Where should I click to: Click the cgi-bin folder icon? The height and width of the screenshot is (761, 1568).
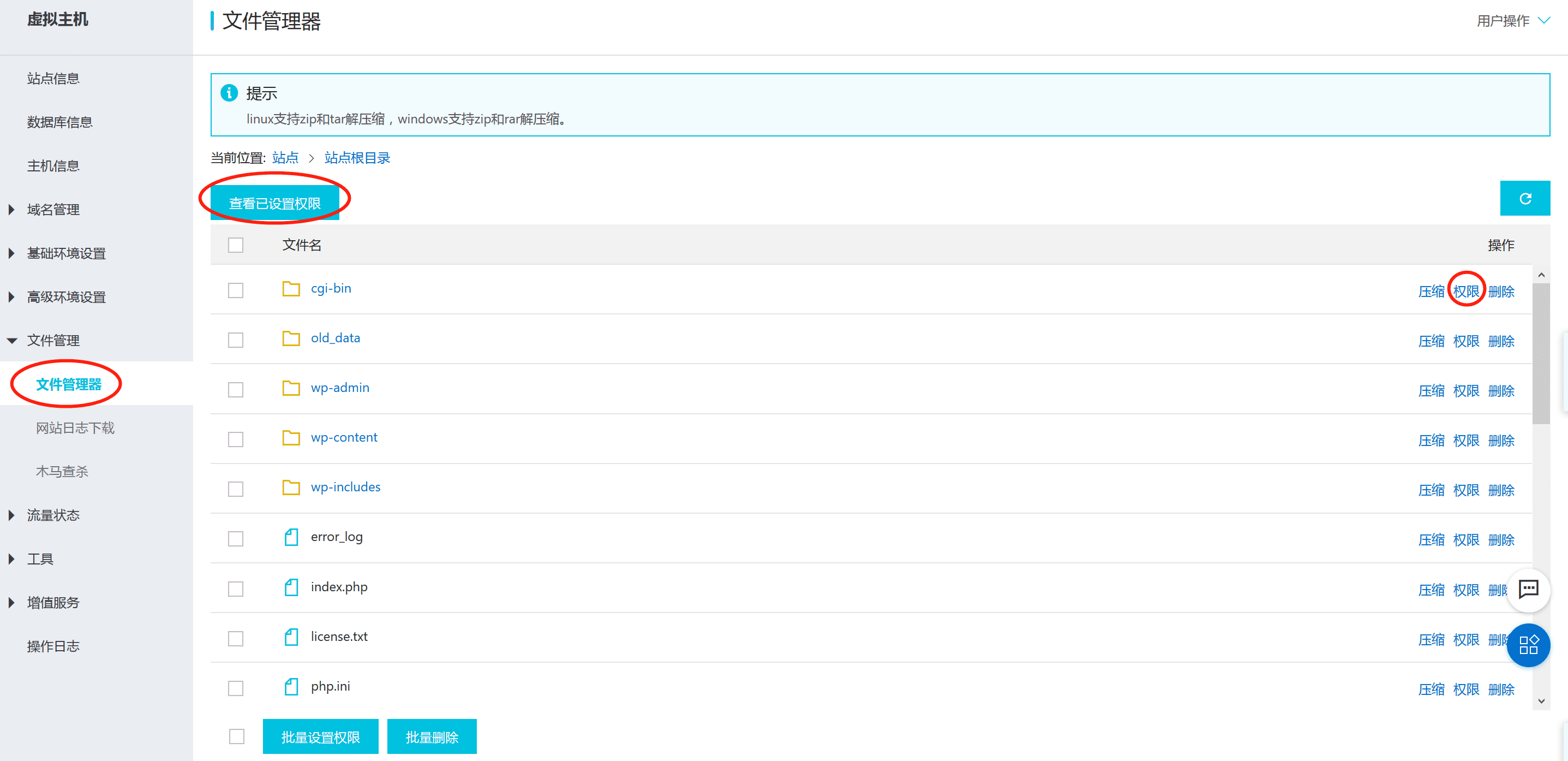click(x=291, y=289)
